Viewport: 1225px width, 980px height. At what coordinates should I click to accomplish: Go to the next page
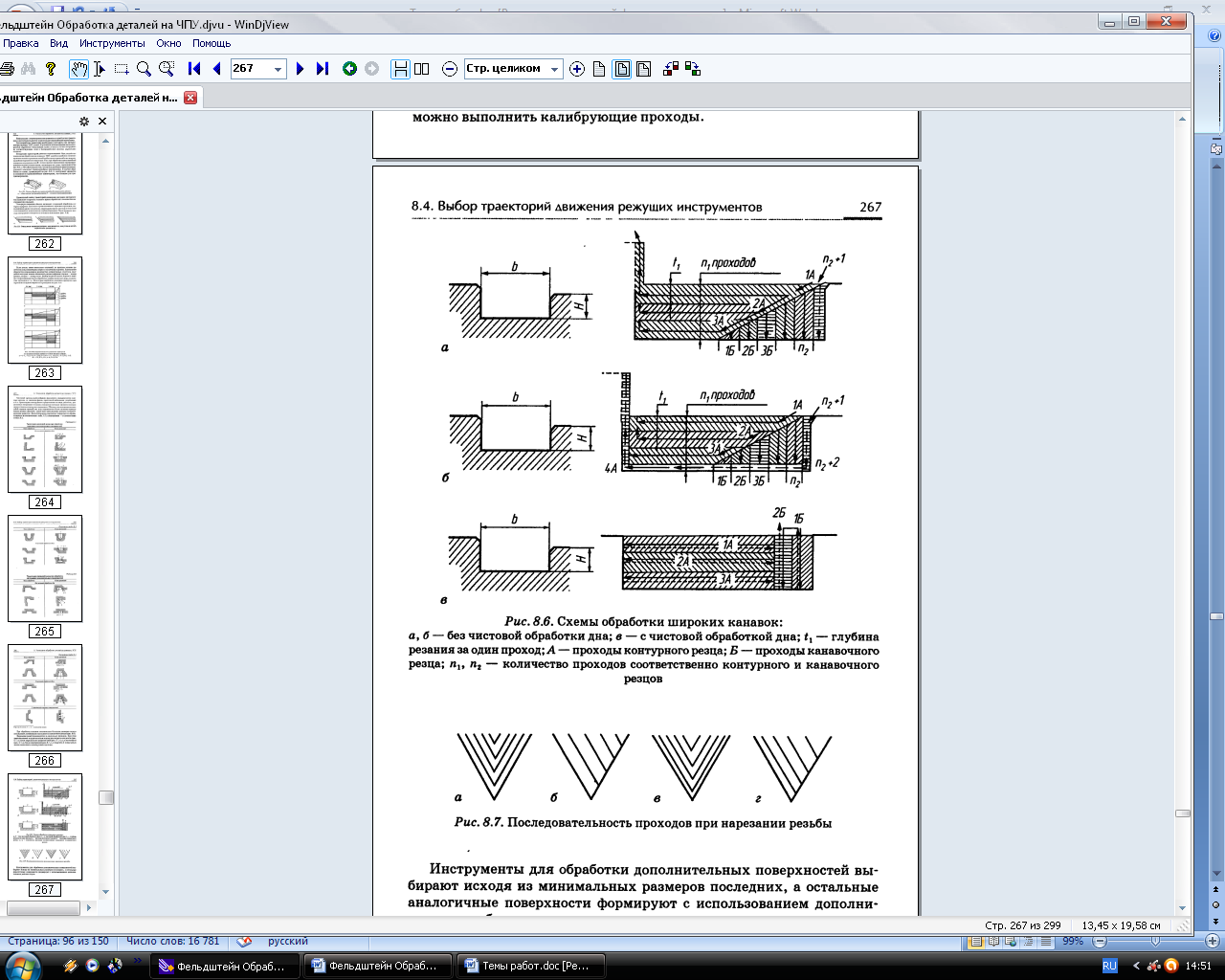[300, 69]
